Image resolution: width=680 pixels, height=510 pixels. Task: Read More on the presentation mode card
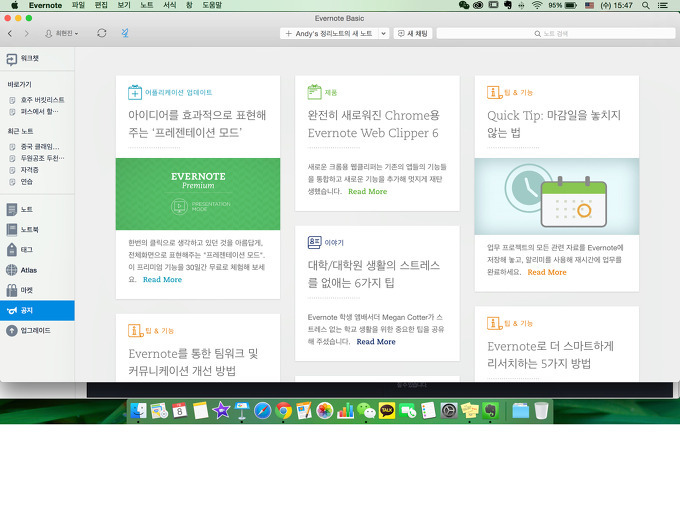(162, 280)
